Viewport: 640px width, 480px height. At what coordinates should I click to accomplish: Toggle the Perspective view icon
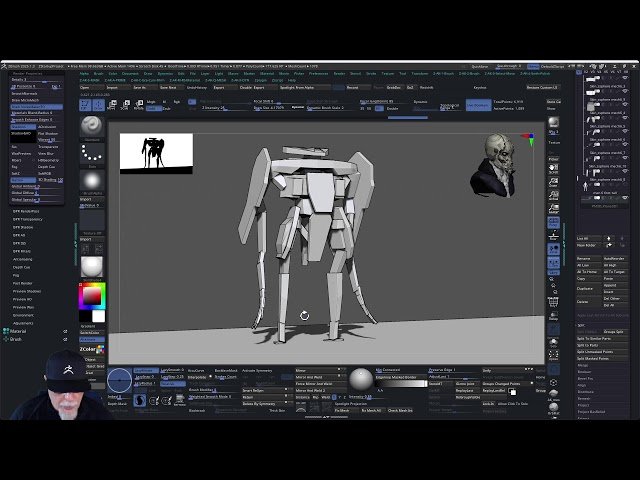click(x=553, y=222)
